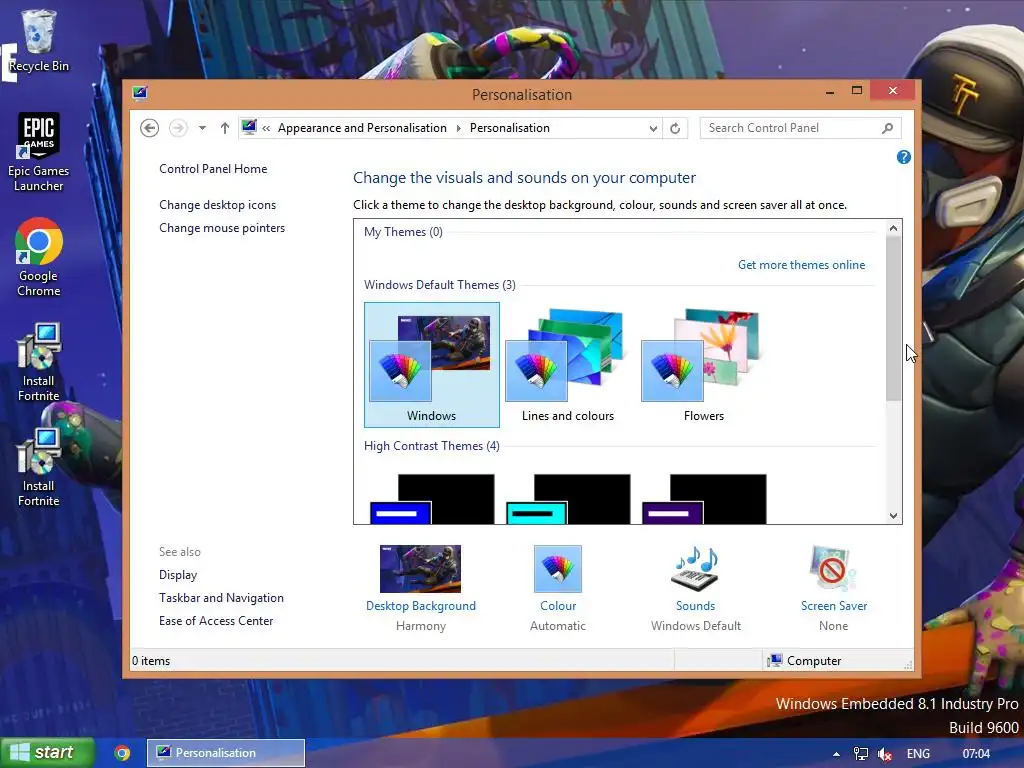Launch Chrome from the taskbar
Screen dimensions: 1024x768
122,753
